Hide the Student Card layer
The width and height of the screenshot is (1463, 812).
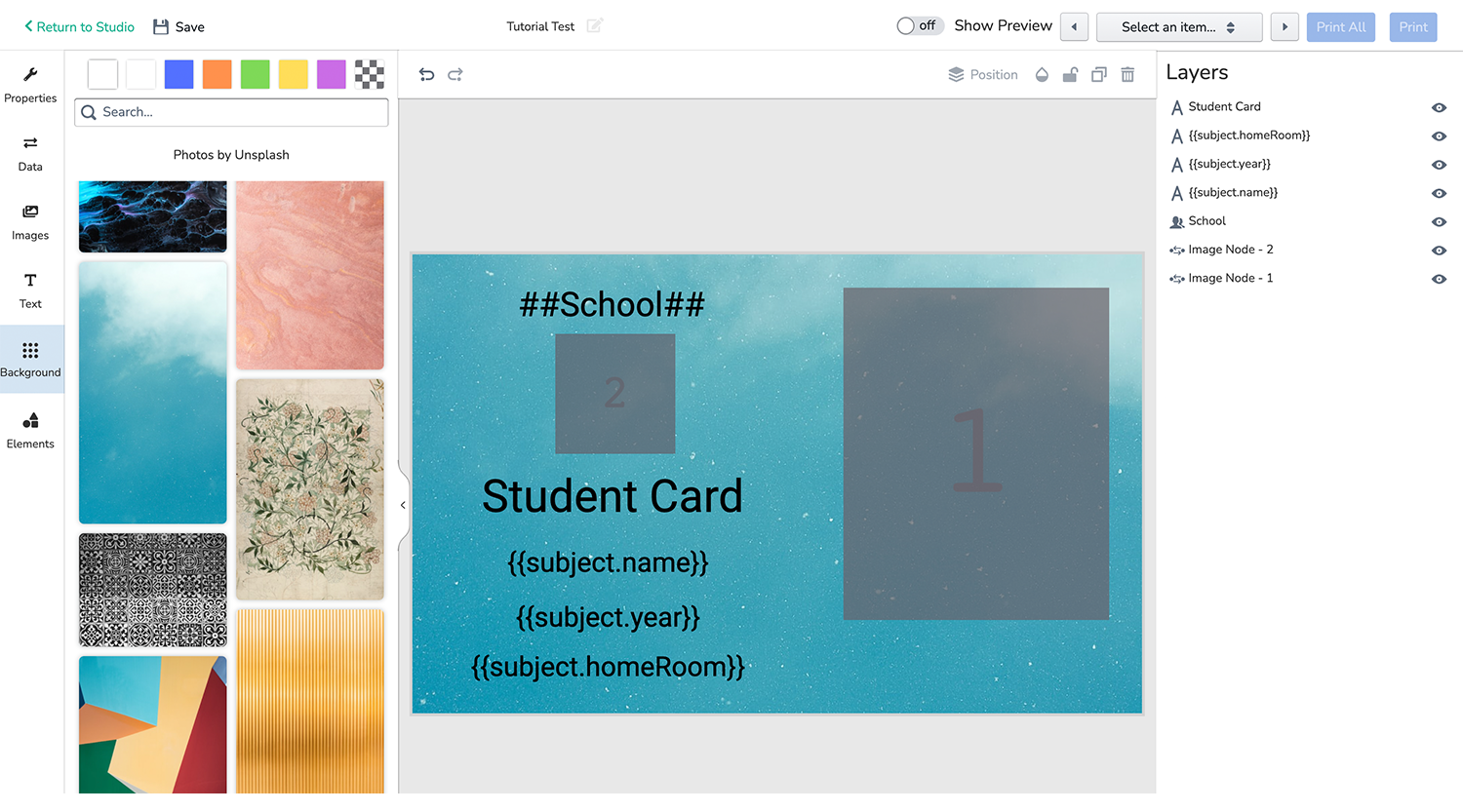click(1439, 107)
